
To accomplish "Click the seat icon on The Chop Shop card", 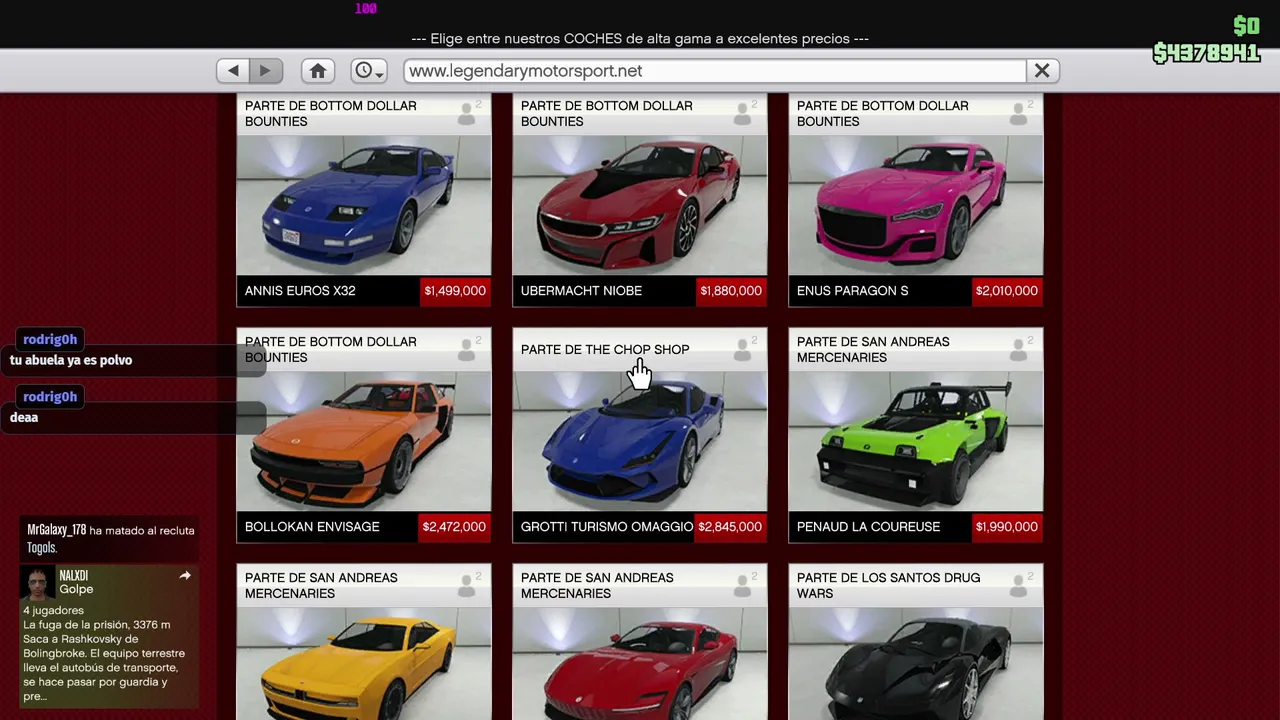I will tap(743, 350).
